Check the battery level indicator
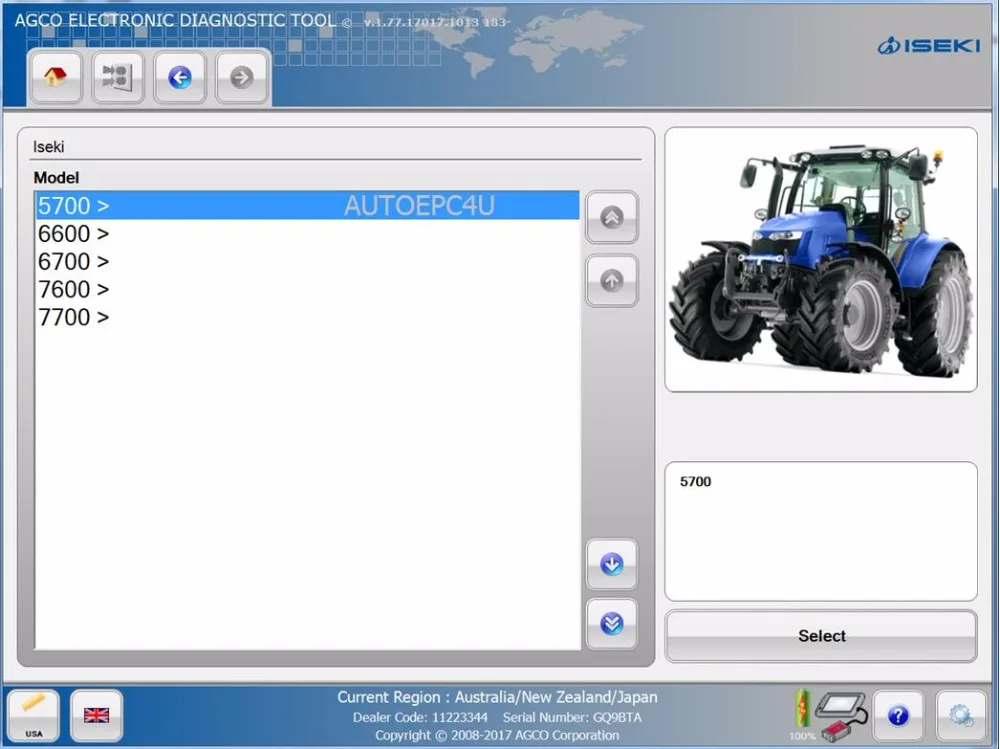The height and width of the screenshot is (749, 1000). click(802, 714)
